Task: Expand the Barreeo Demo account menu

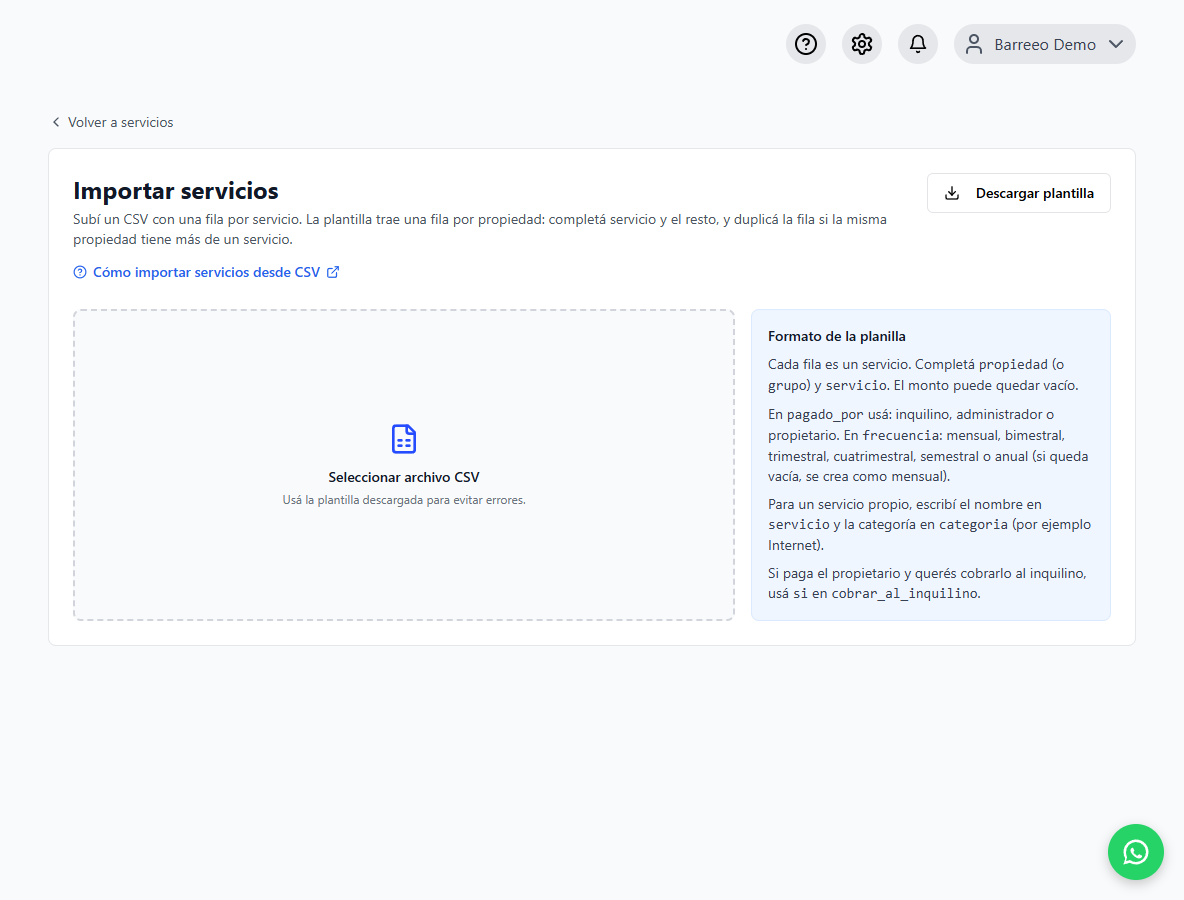Action: [x=1044, y=45]
